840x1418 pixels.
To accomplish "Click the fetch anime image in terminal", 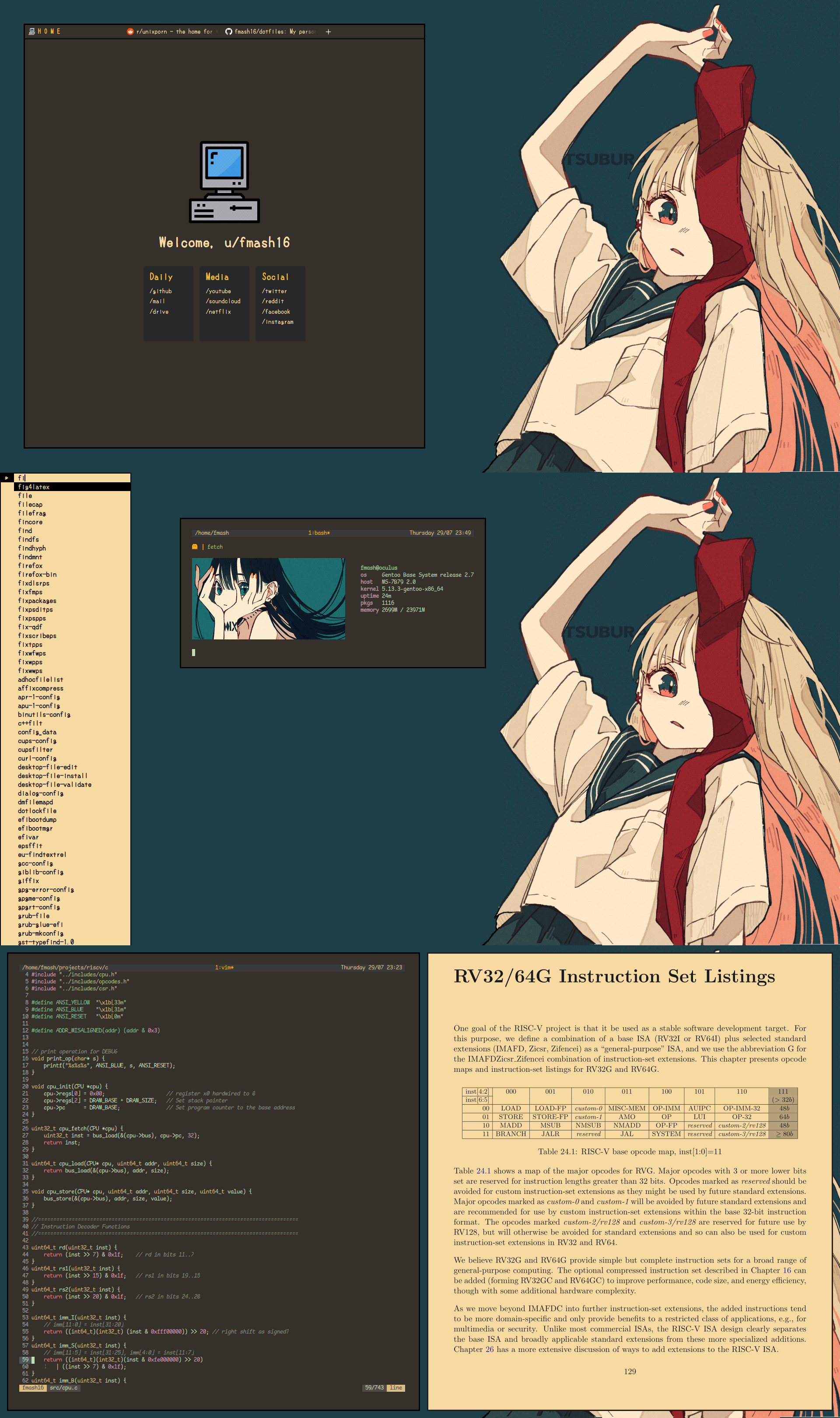I will coord(268,598).
